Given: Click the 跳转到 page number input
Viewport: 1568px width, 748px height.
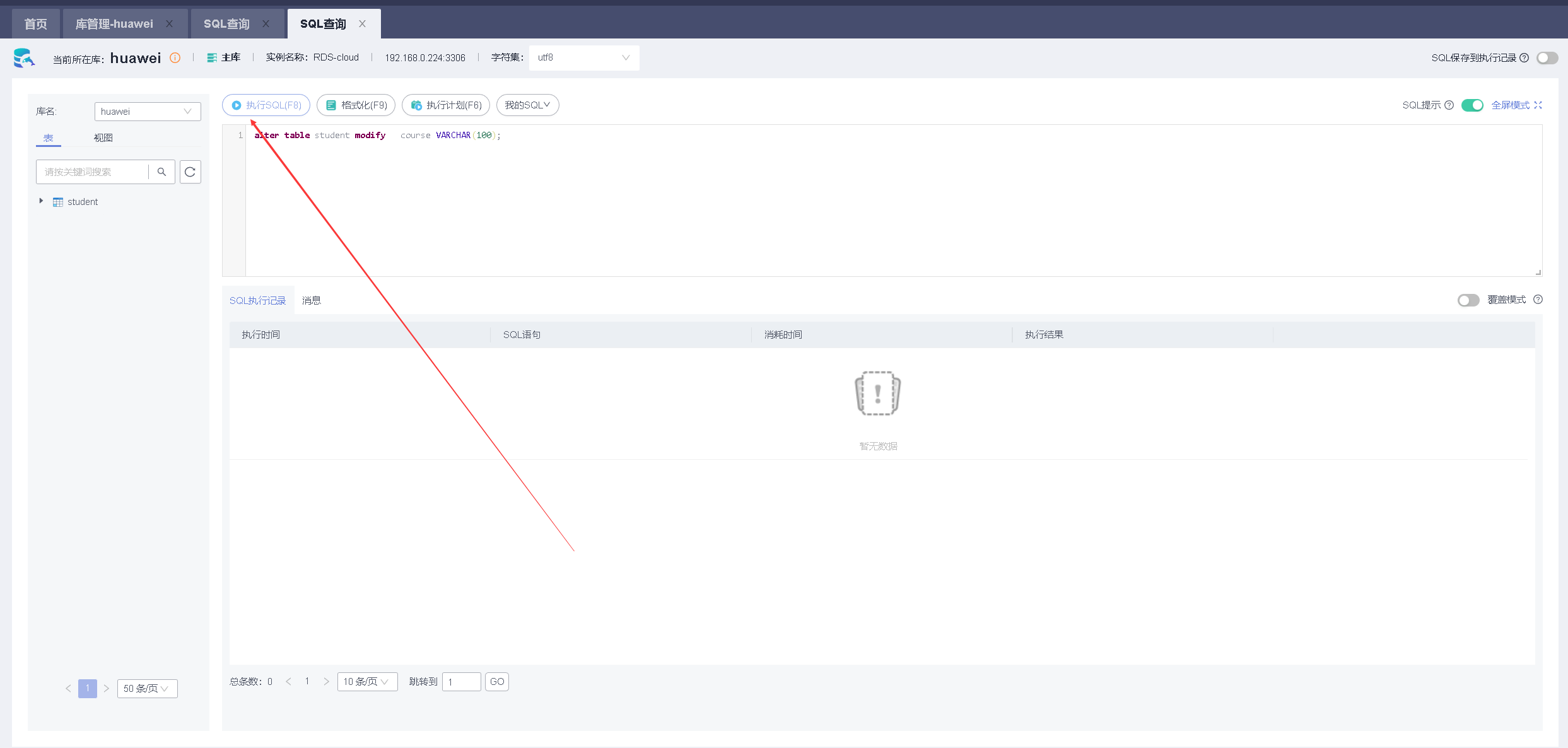Looking at the screenshot, I should click(461, 682).
